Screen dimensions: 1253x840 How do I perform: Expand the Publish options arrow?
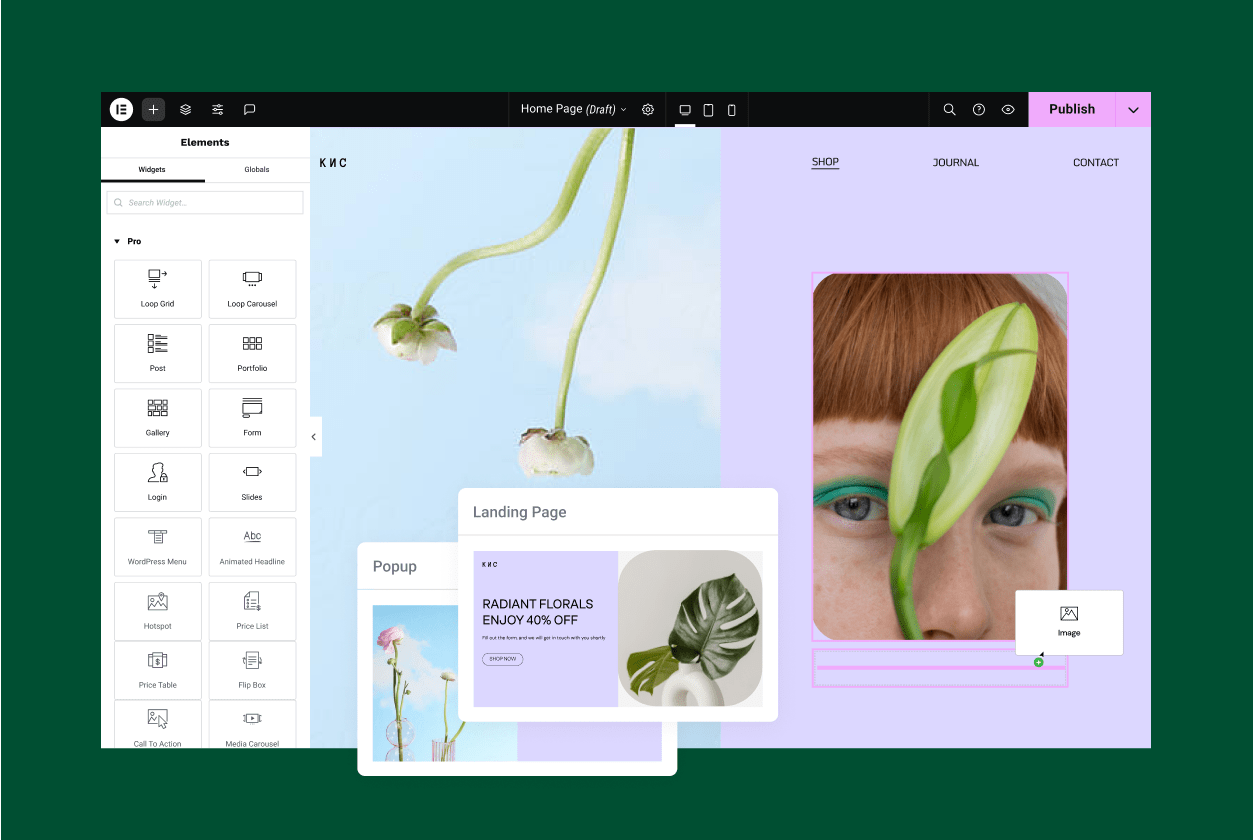click(1133, 109)
